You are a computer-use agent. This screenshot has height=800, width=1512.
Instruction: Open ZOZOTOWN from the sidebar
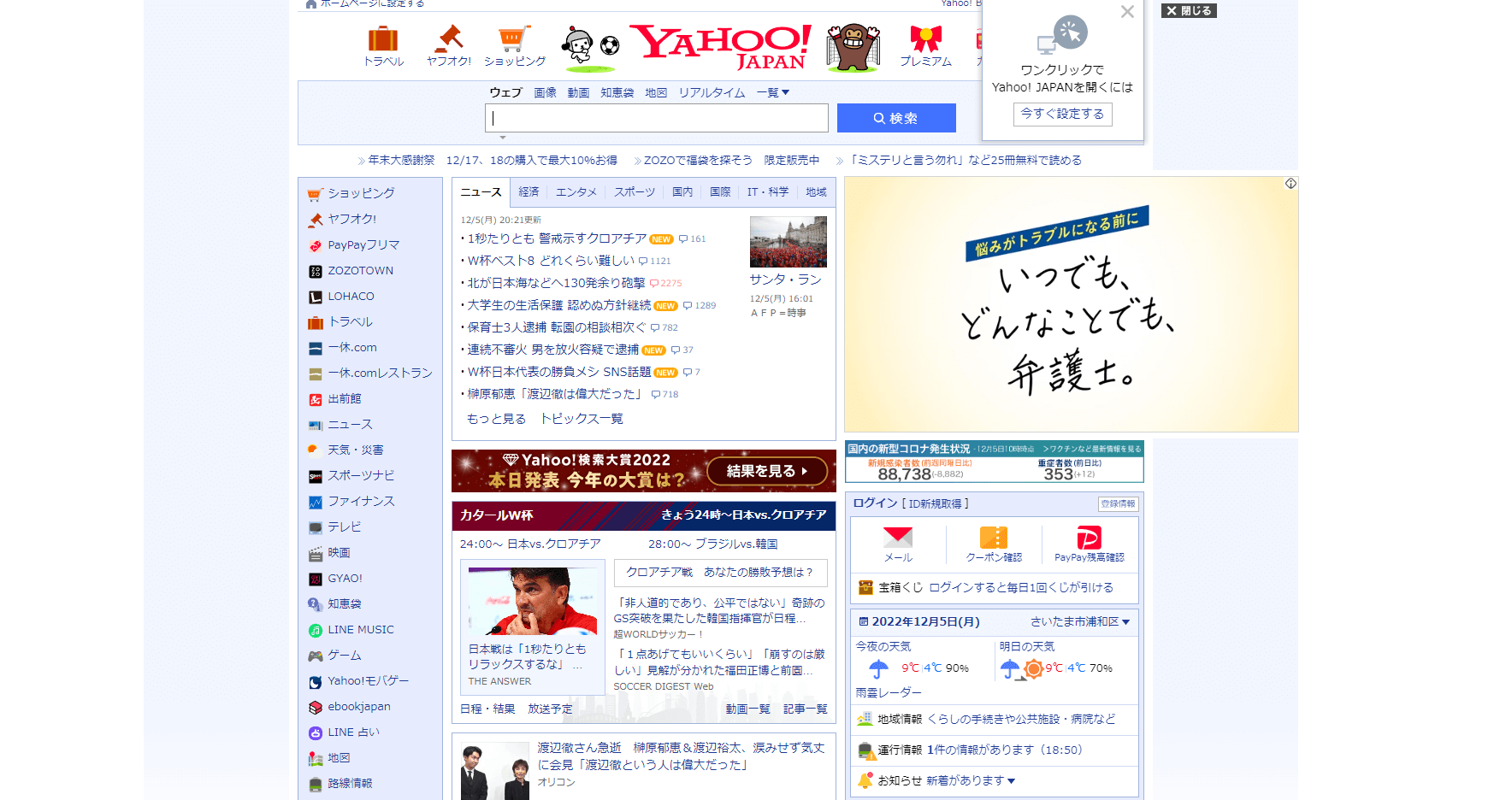coord(358,271)
